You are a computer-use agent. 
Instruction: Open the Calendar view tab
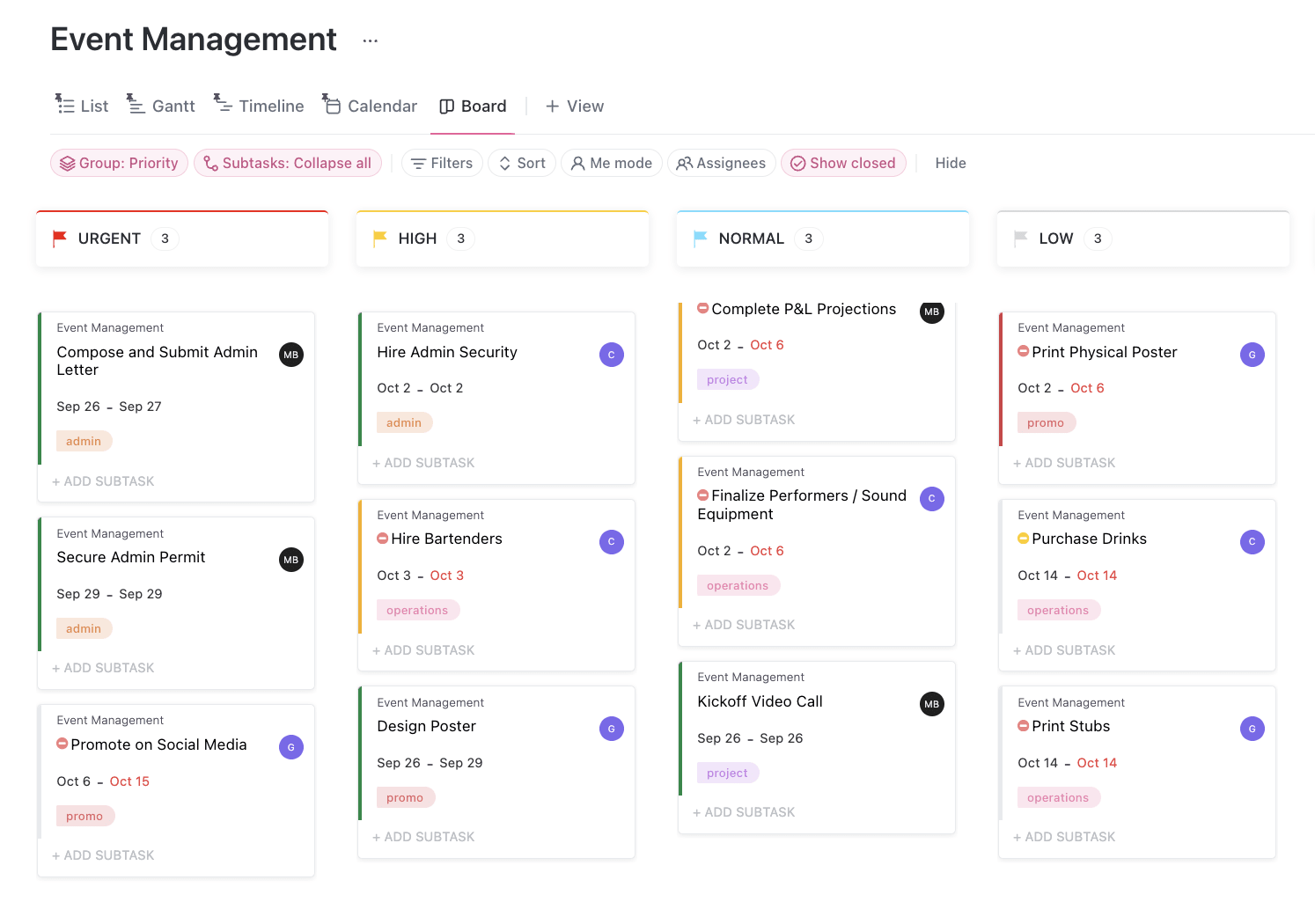click(x=370, y=106)
